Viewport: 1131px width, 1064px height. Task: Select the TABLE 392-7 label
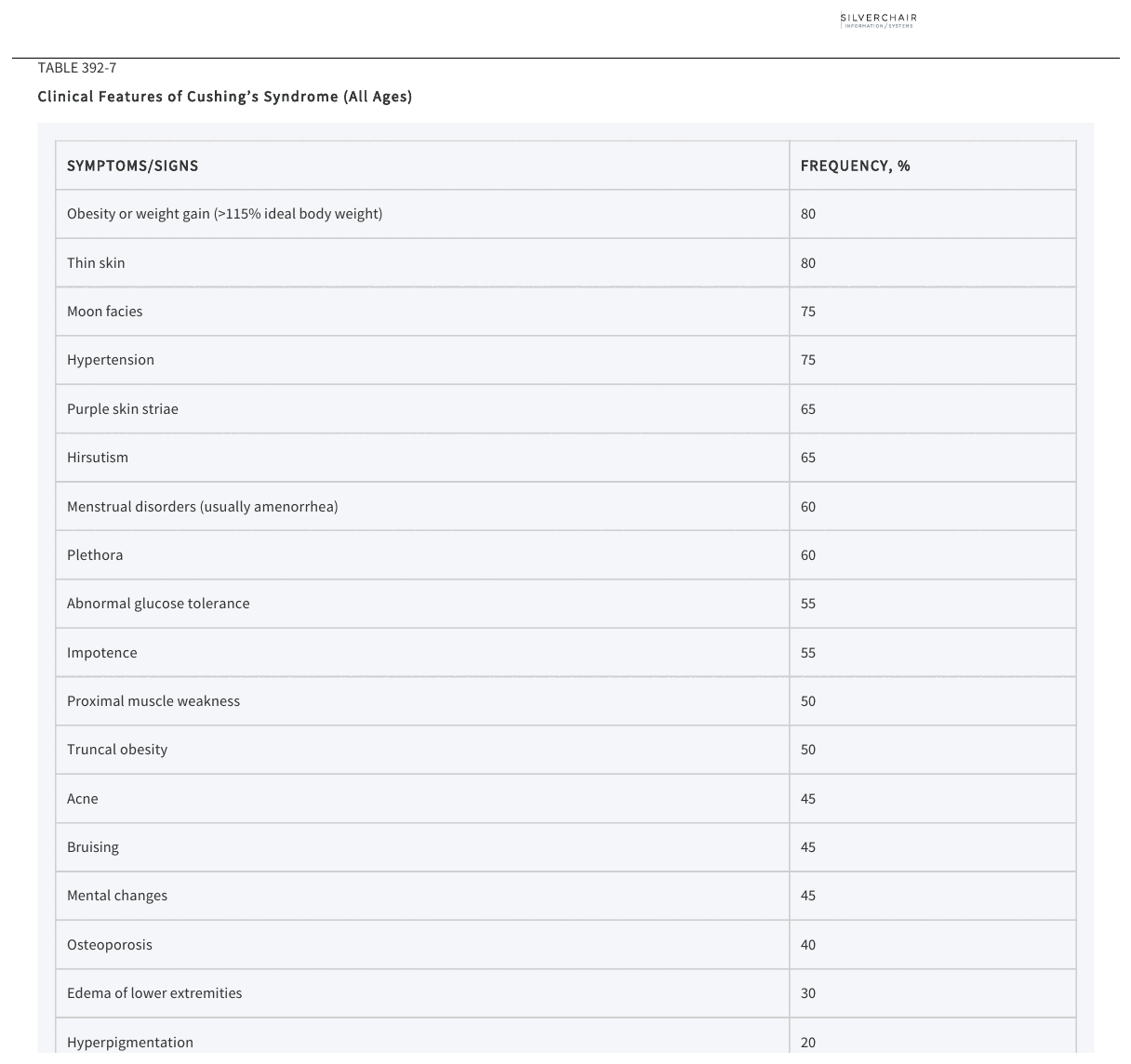pos(77,68)
